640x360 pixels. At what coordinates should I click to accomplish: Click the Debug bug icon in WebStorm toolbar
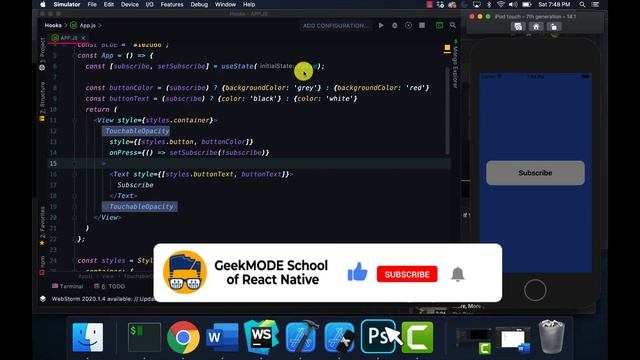pyautogui.click(x=395, y=25)
